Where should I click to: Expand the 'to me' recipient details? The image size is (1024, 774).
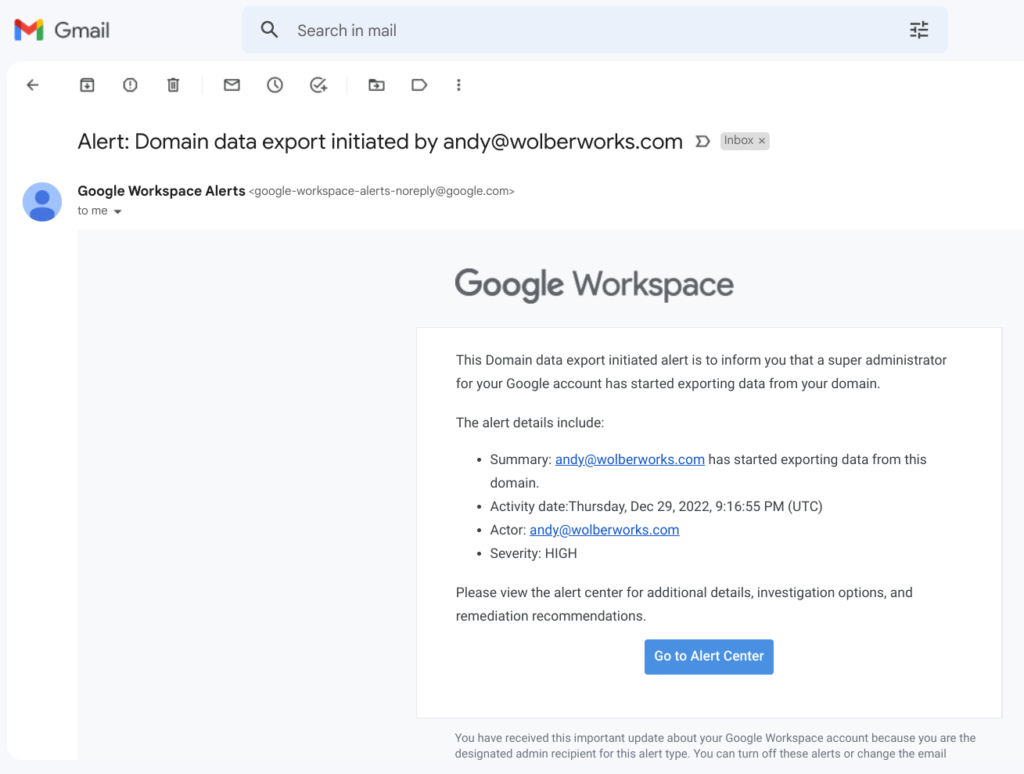(x=100, y=211)
